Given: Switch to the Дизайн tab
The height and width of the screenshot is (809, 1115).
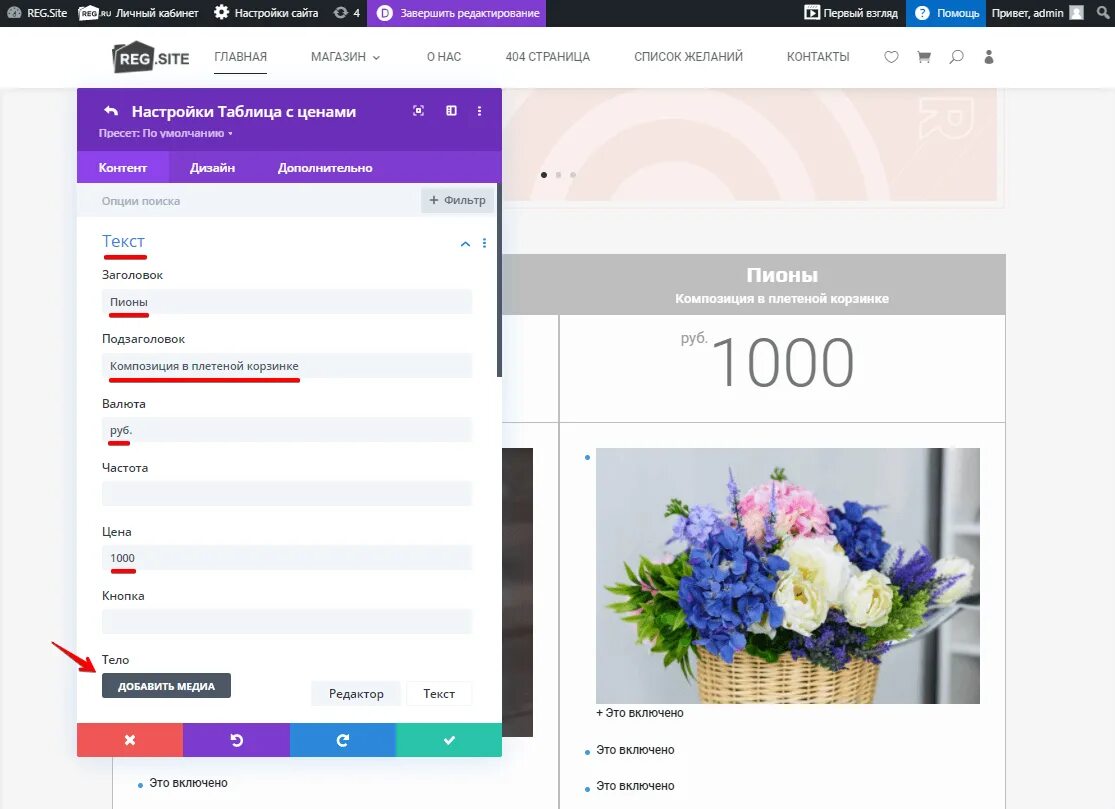Looking at the screenshot, I should tap(213, 168).
